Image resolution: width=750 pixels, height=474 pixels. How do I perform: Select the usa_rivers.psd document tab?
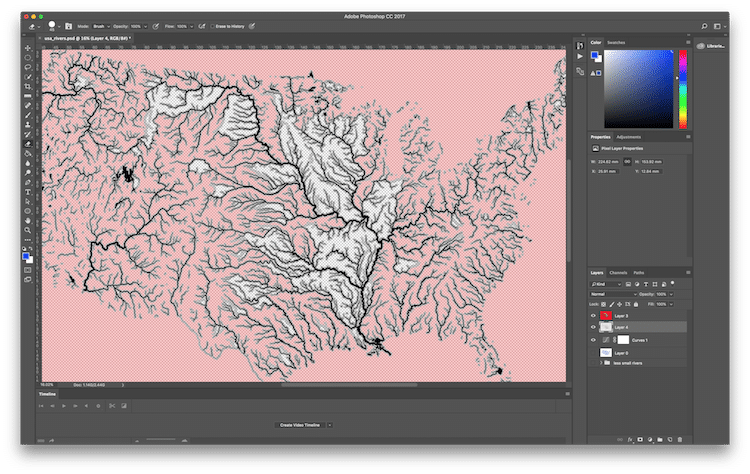(86, 38)
